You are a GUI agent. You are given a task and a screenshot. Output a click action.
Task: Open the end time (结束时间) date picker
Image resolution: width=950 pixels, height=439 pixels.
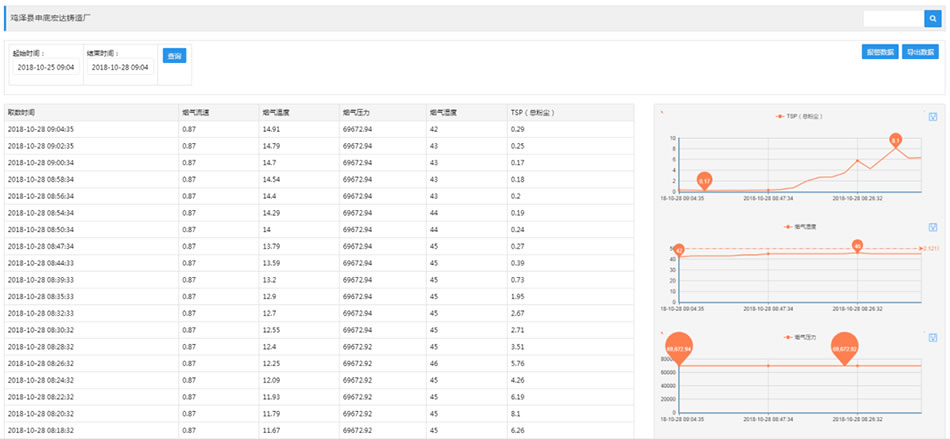coord(119,68)
